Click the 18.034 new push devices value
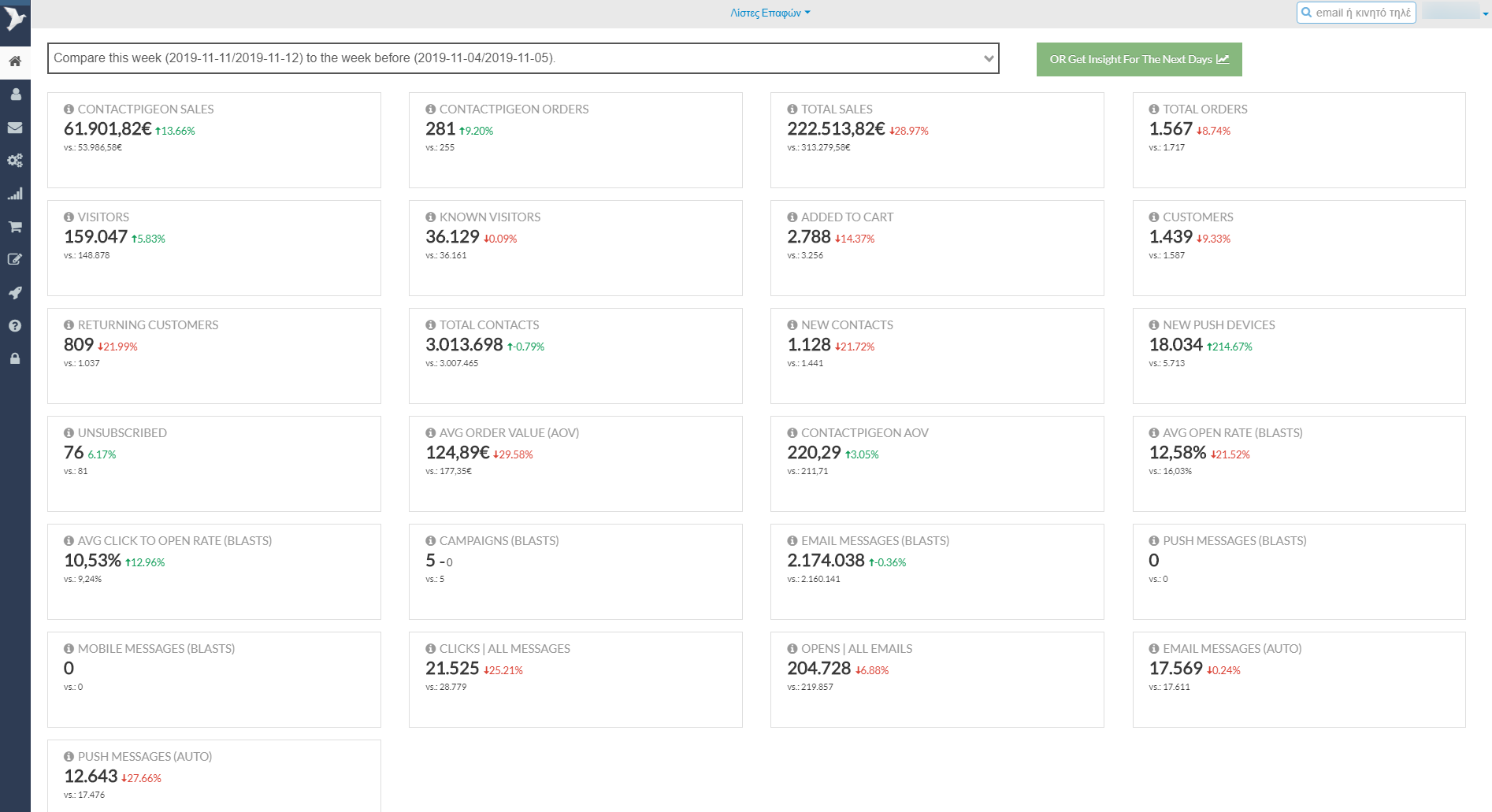This screenshot has height=812, width=1492. [1176, 345]
